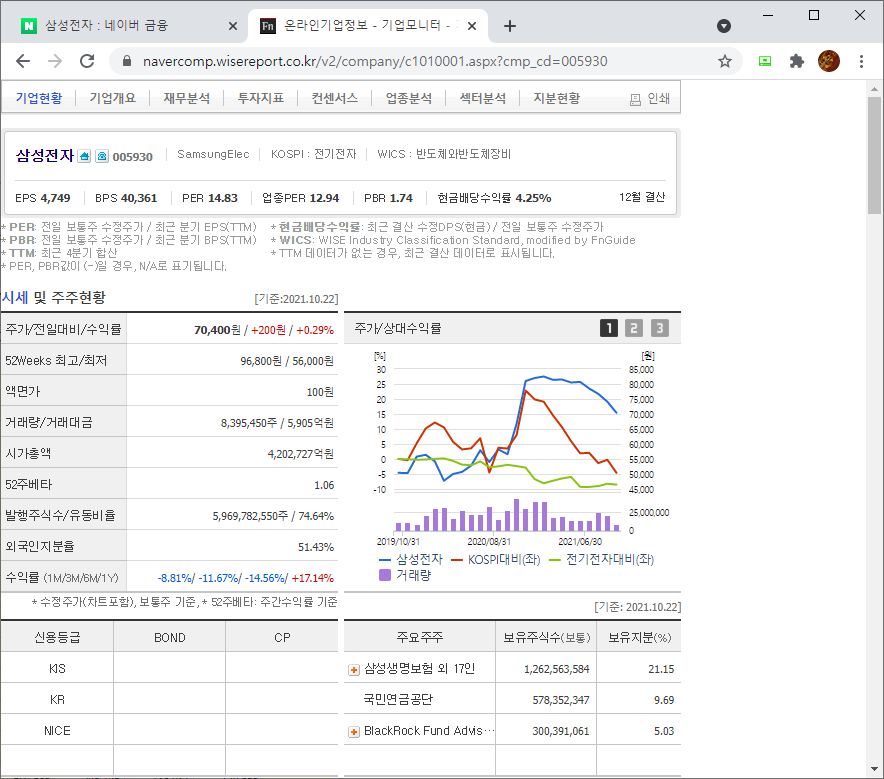The height and width of the screenshot is (779, 884).
Task: Click the browser forward arrow
Action: click(55, 61)
